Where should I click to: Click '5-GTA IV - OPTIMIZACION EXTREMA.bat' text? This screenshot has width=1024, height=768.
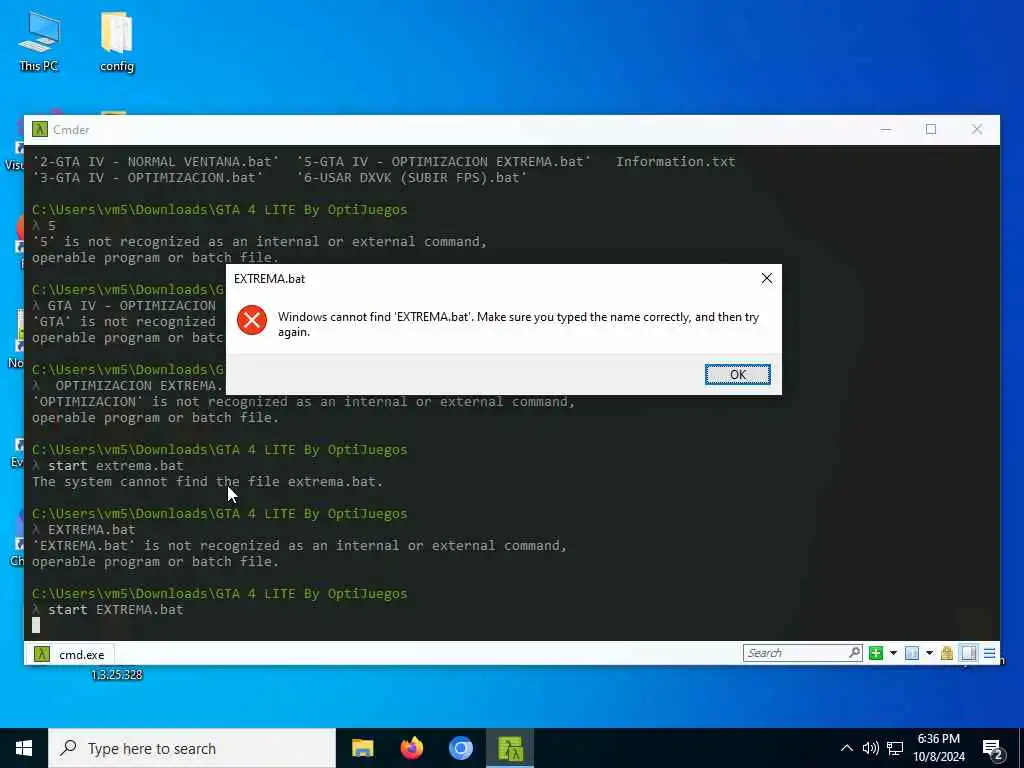443,161
